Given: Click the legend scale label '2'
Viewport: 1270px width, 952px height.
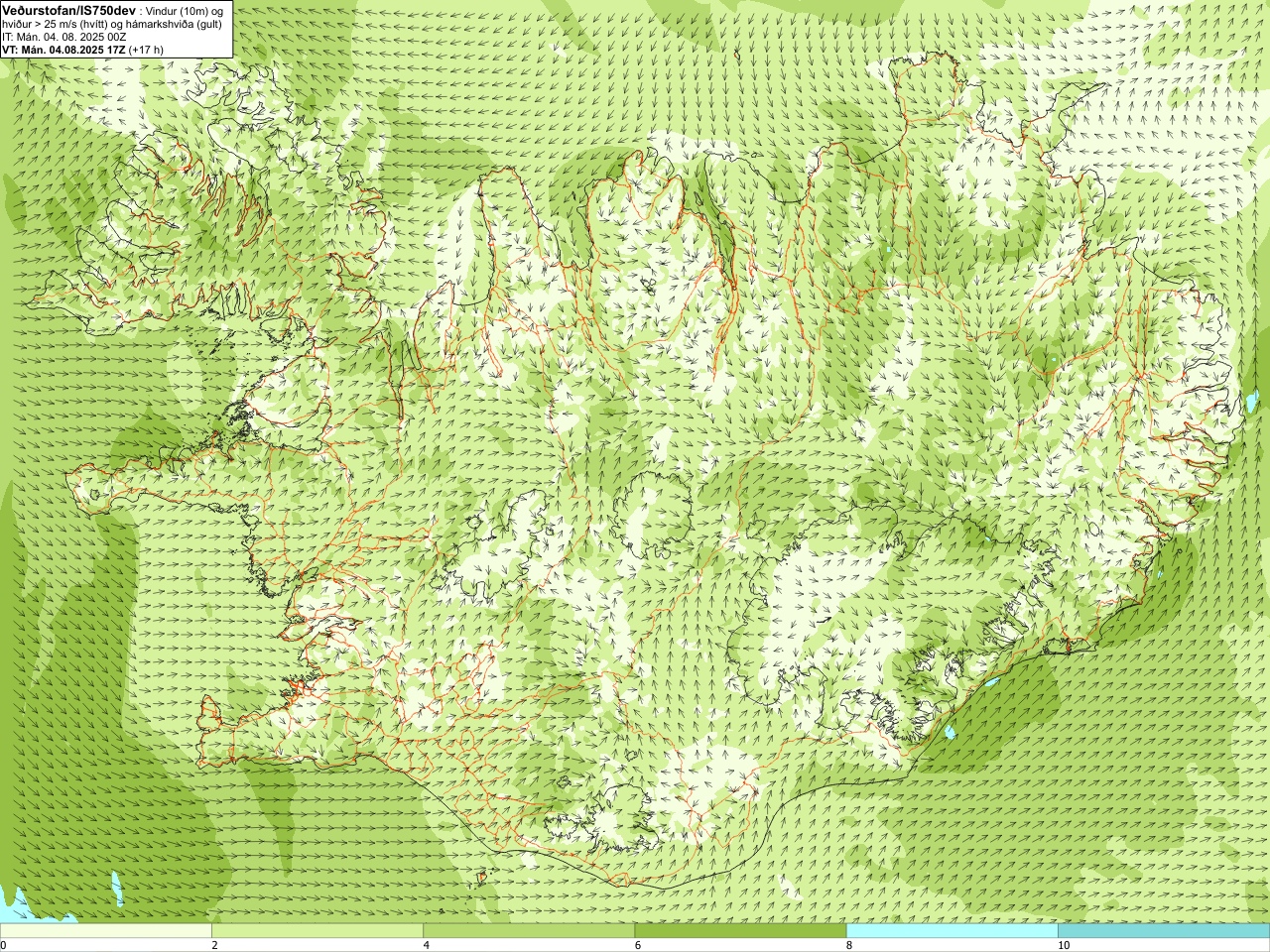Looking at the screenshot, I should click(x=214, y=945).
